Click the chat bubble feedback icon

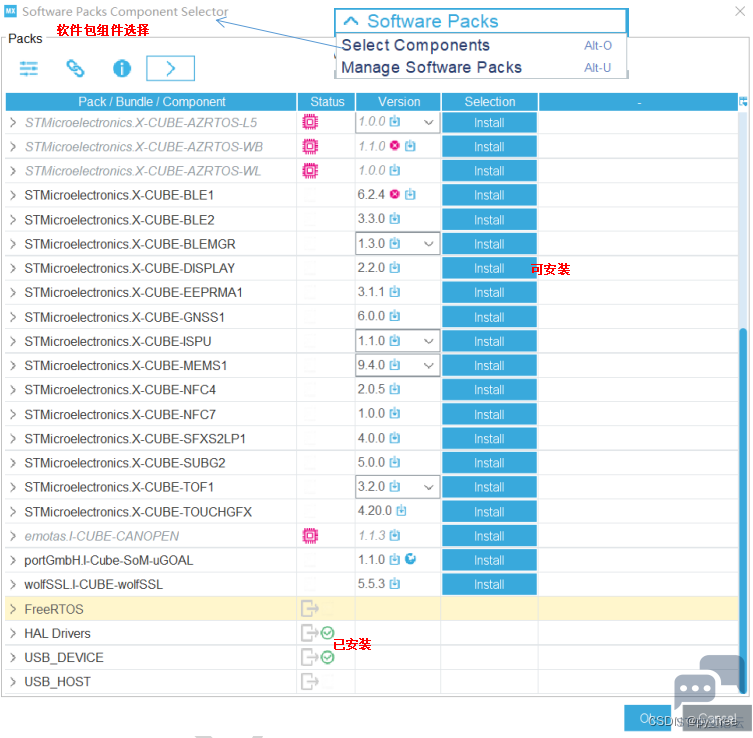click(x=707, y=681)
